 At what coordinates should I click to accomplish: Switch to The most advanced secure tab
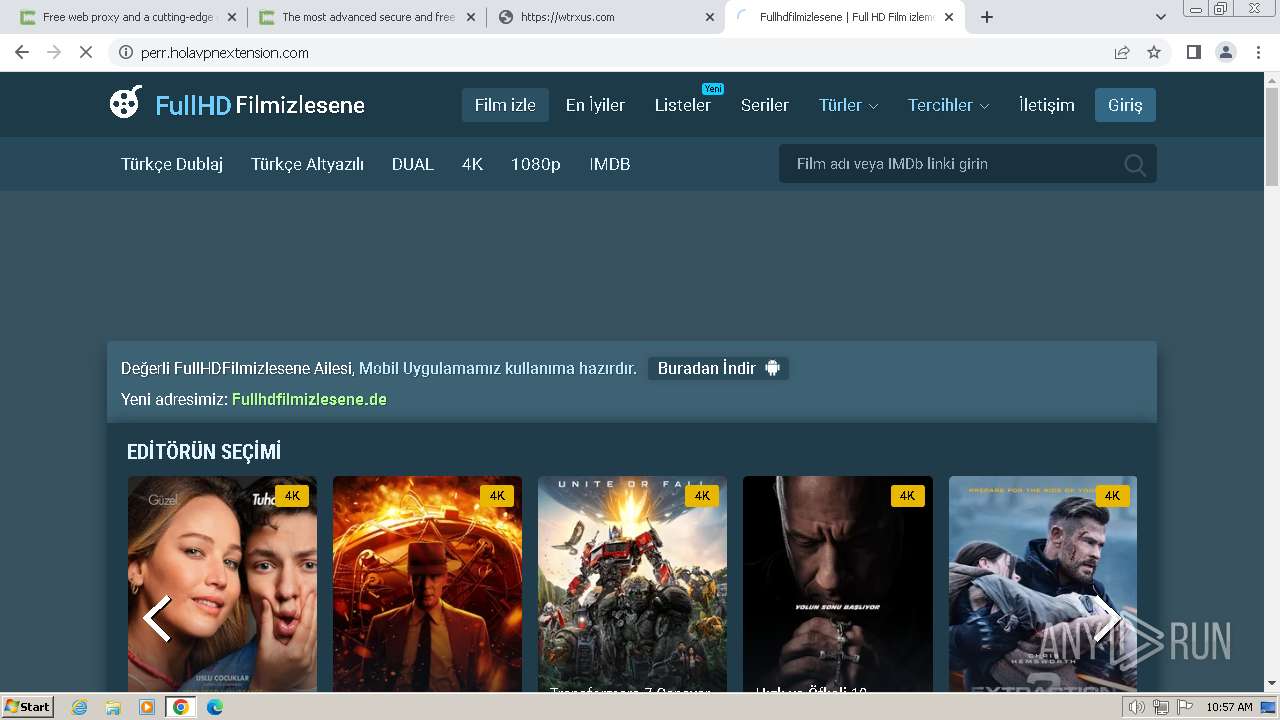tap(367, 17)
